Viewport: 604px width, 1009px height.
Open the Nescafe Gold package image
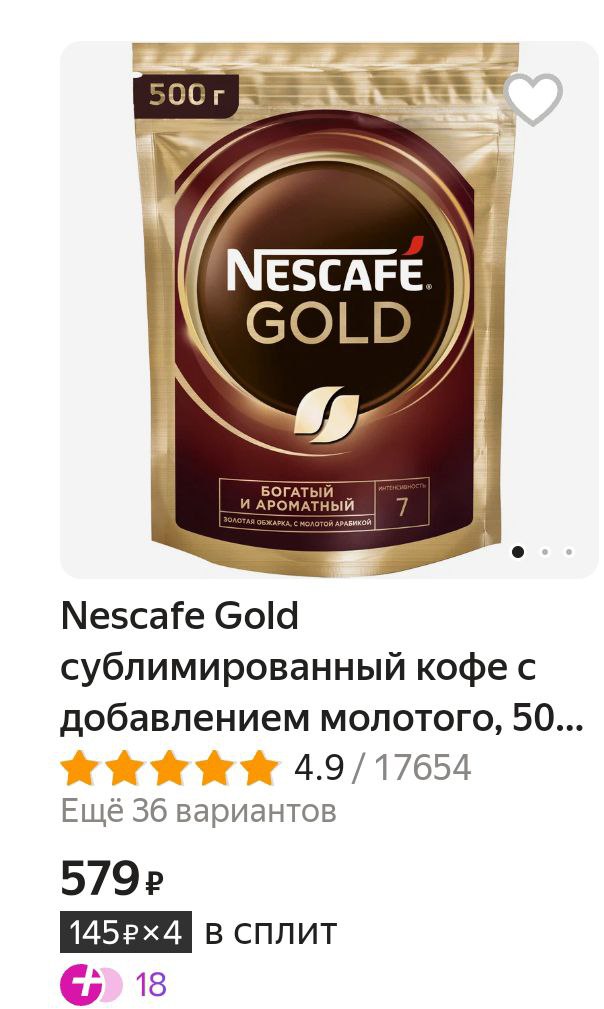point(329,310)
